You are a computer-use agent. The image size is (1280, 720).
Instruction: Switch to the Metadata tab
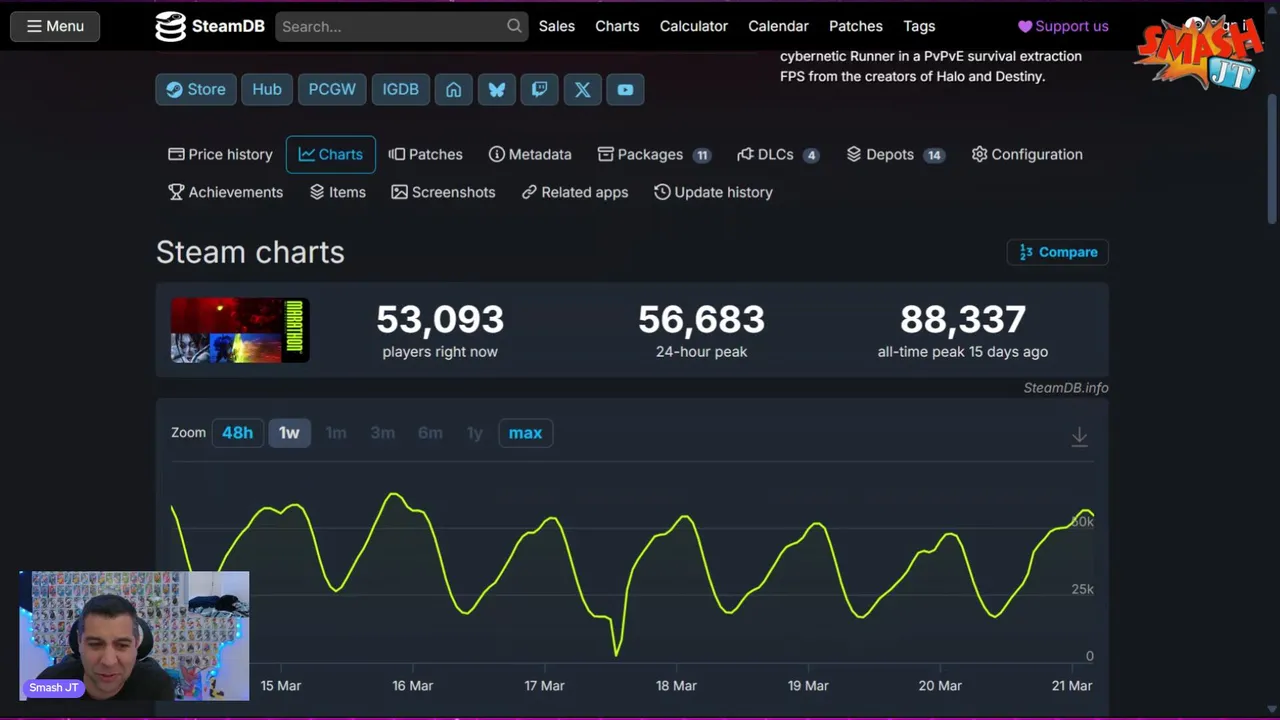pyautogui.click(x=530, y=154)
